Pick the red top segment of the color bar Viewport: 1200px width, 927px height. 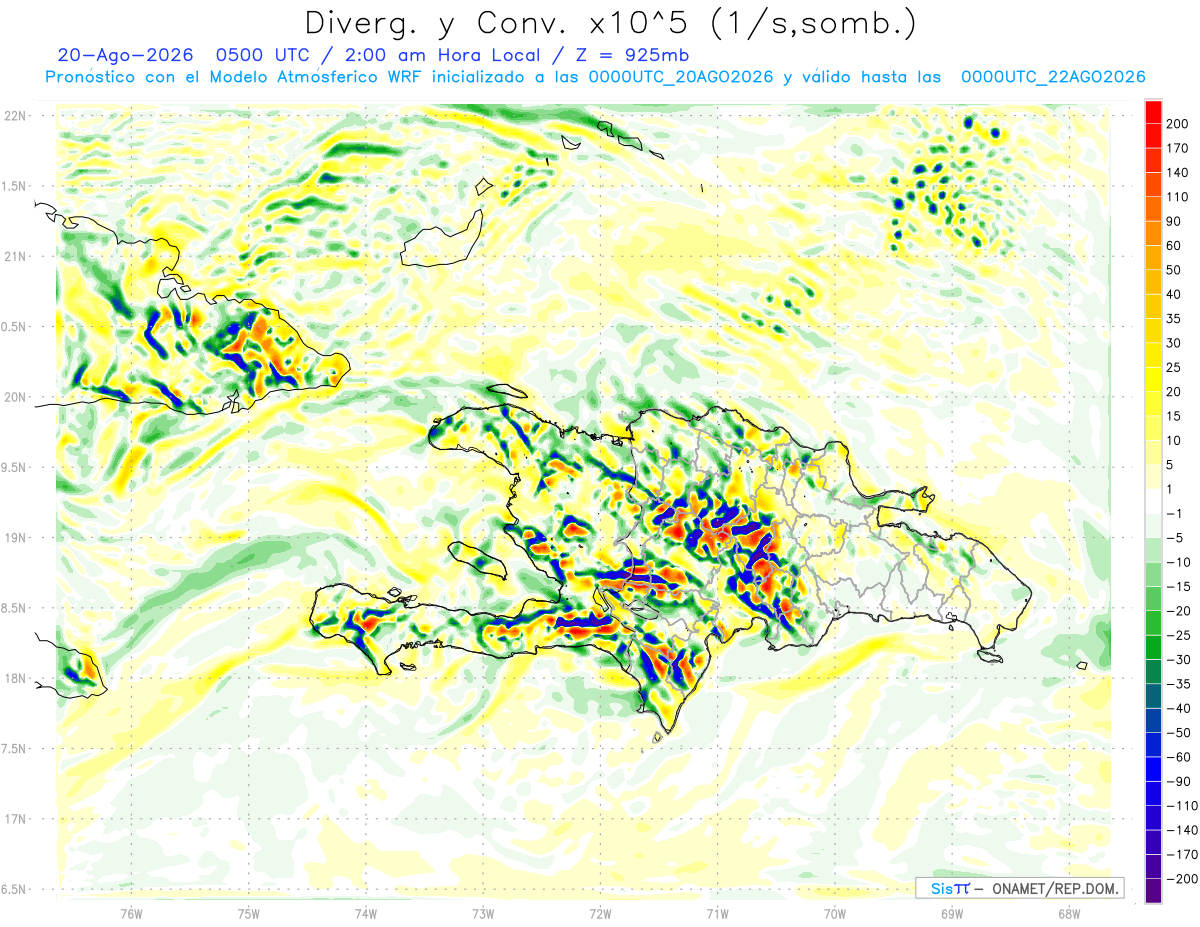(x=1154, y=113)
